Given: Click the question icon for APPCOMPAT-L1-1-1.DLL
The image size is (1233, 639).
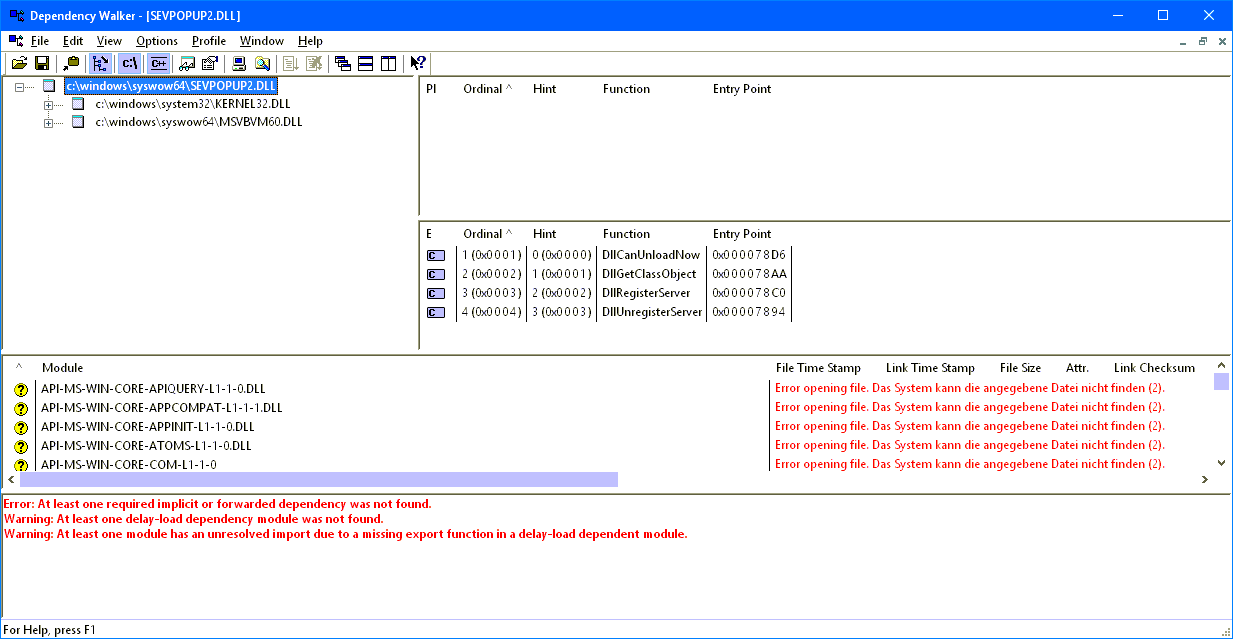Looking at the screenshot, I should click(x=21, y=408).
